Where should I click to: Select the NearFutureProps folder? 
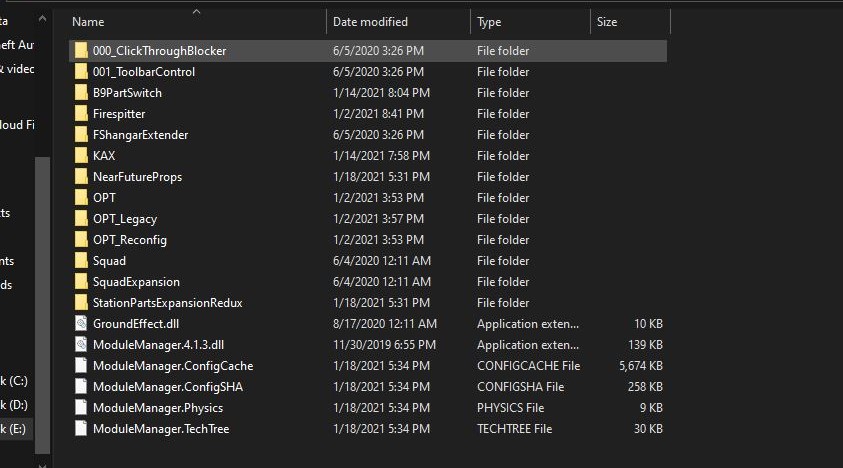pyautogui.click(x=137, y=177)
